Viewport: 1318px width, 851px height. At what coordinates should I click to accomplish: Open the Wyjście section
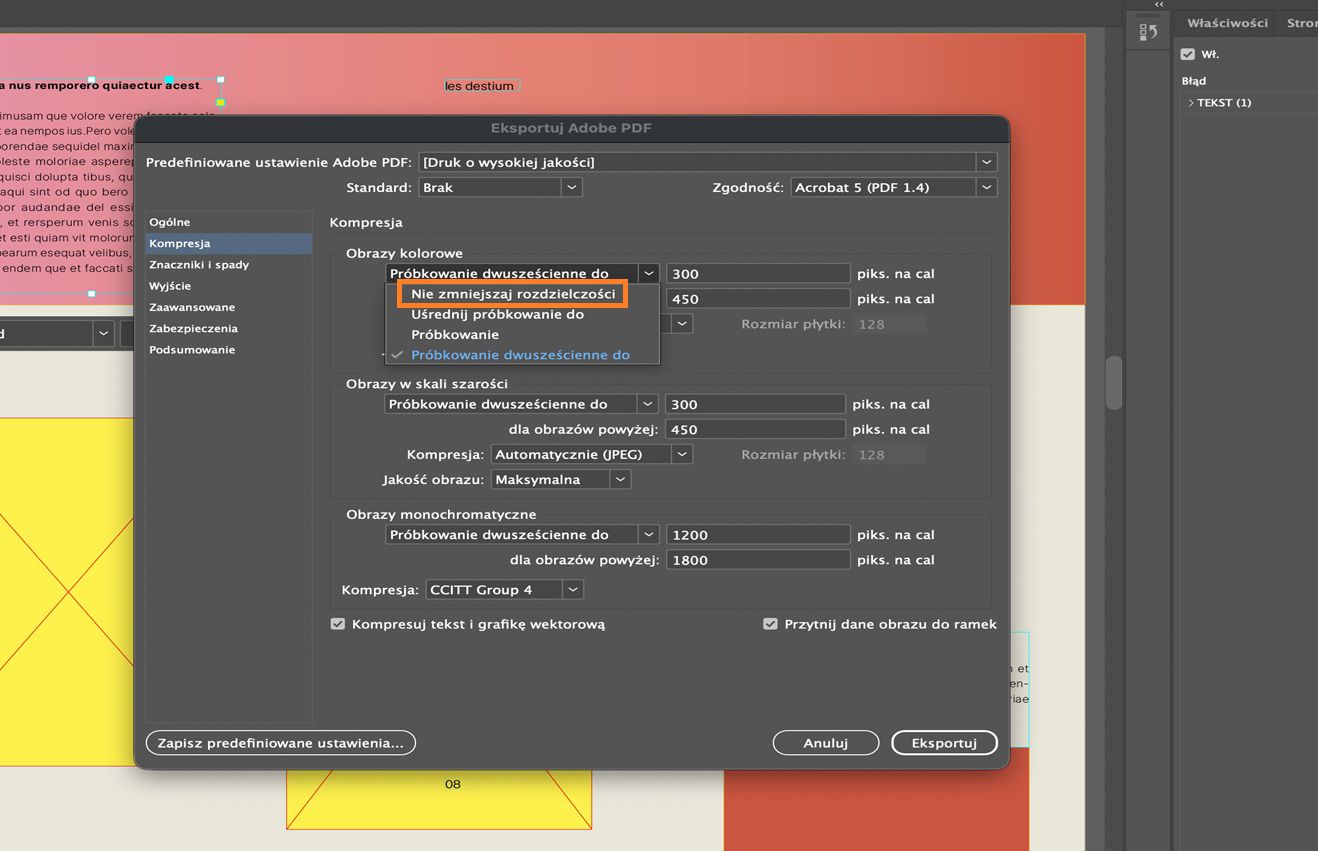click(228, 286)
